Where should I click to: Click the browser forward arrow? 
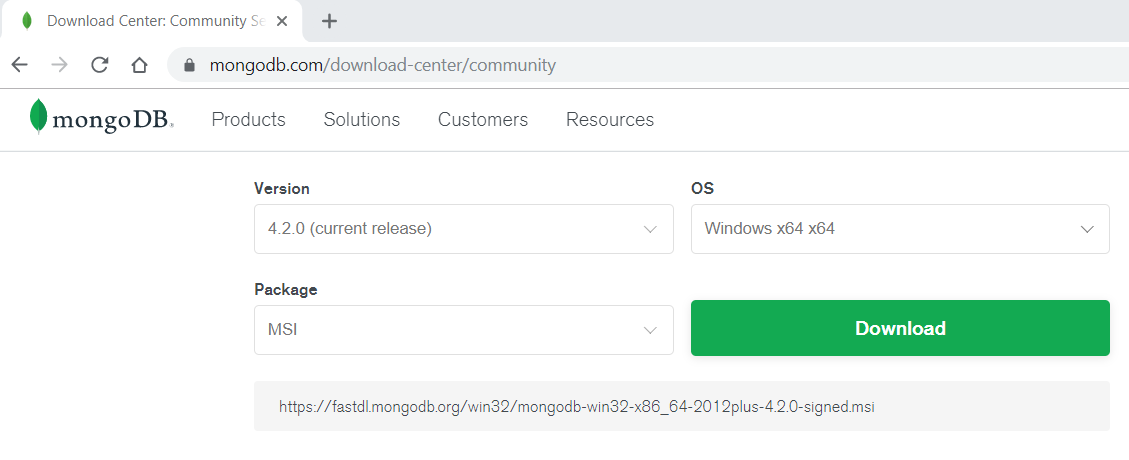coord(60,65)
